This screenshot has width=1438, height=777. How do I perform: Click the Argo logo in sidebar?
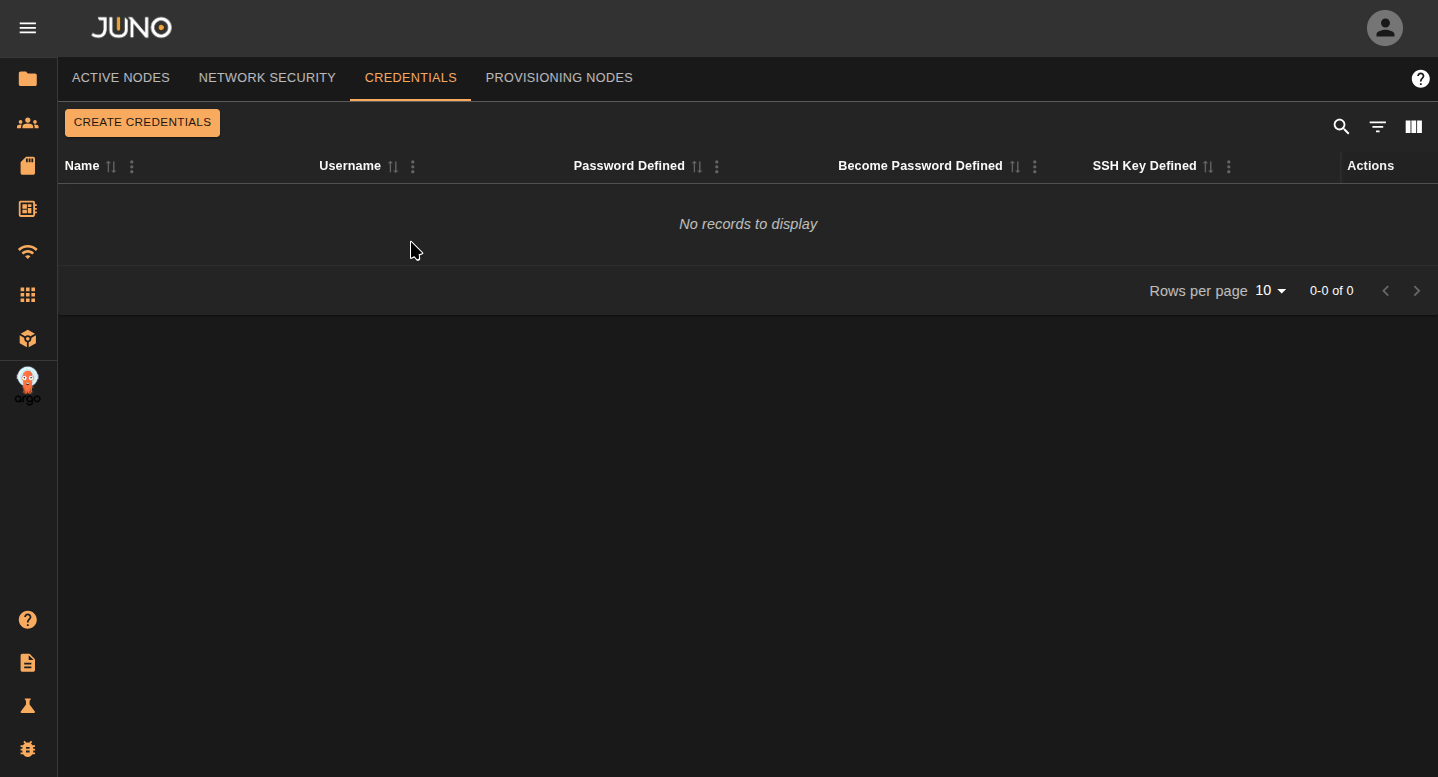coord(28,386)
